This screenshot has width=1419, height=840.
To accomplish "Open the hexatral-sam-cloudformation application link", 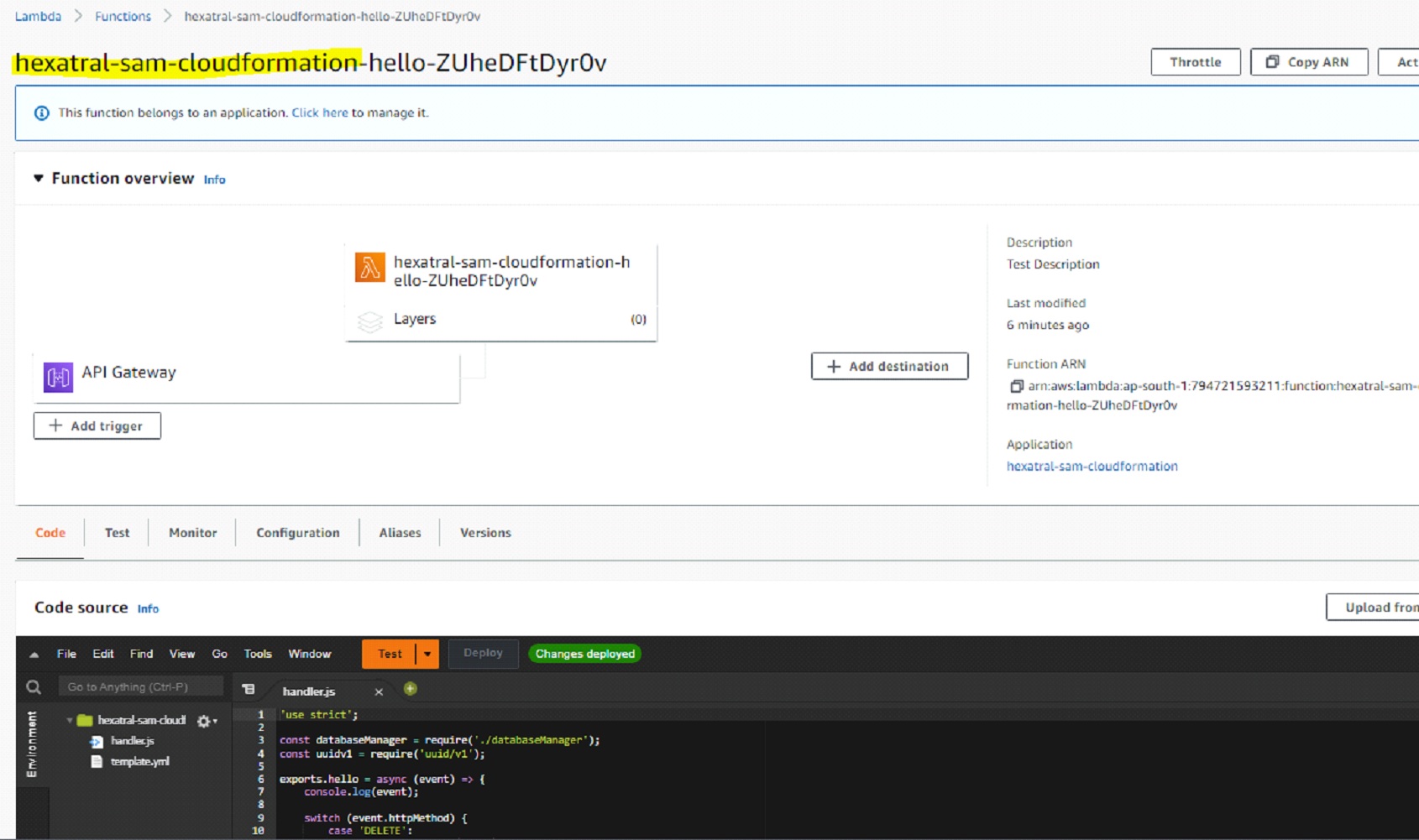I will click(x=1092, y=467).
